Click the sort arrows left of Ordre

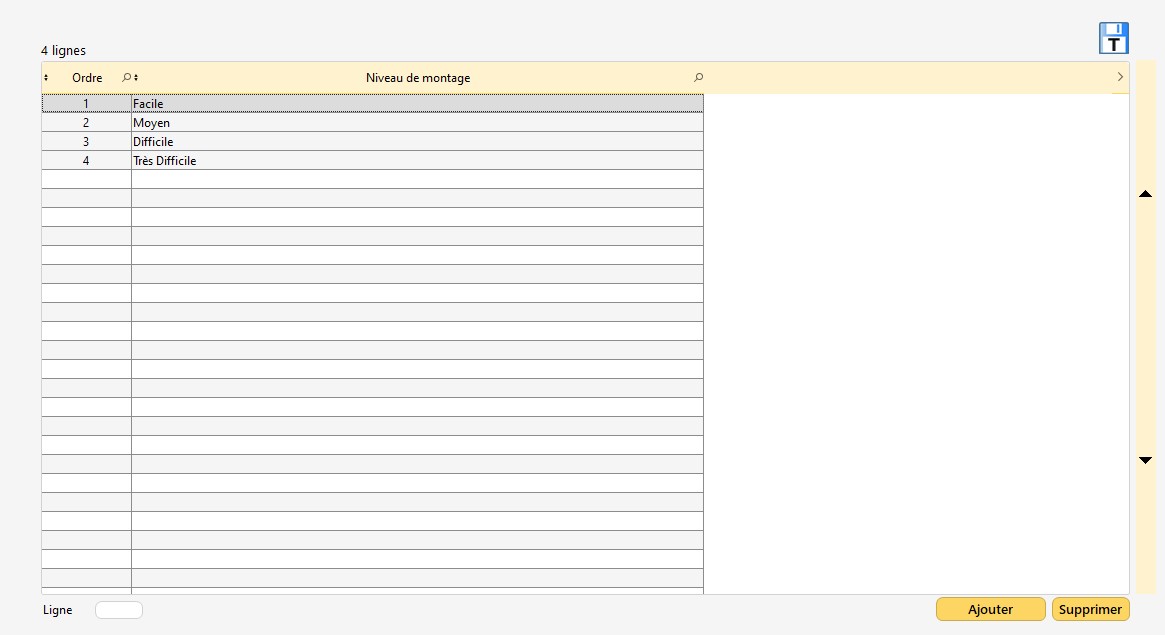tap(46, 78)
